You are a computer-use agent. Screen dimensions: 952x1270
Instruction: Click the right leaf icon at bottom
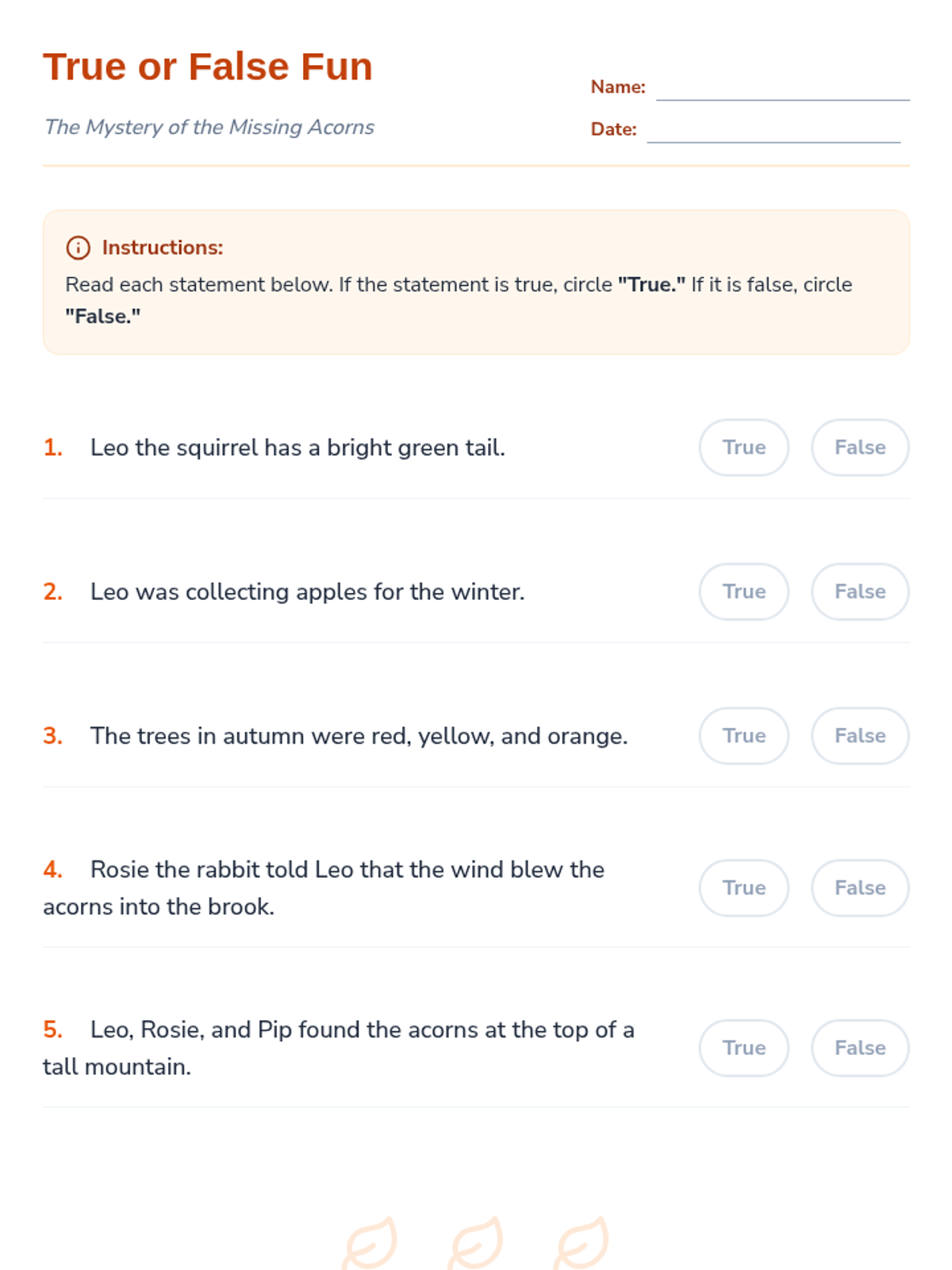582,1243
